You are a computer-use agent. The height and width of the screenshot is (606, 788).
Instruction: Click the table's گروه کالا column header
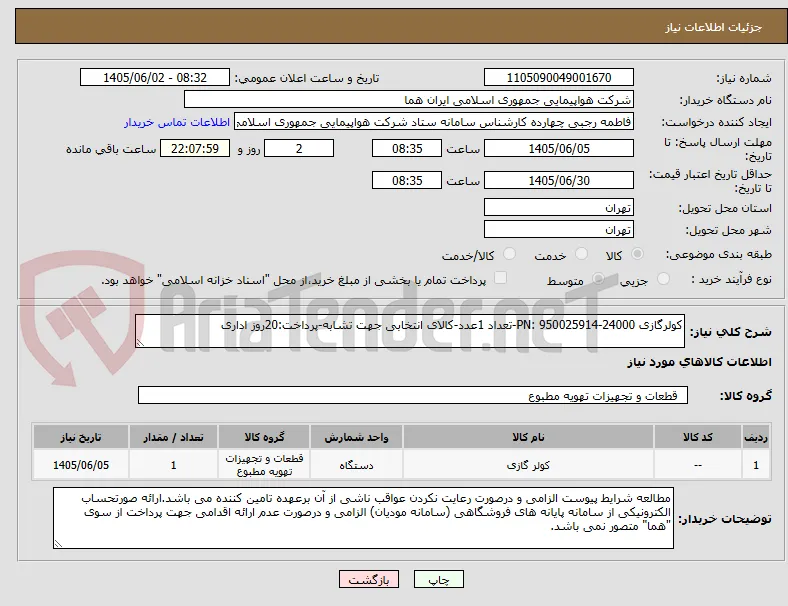[264, 437]
